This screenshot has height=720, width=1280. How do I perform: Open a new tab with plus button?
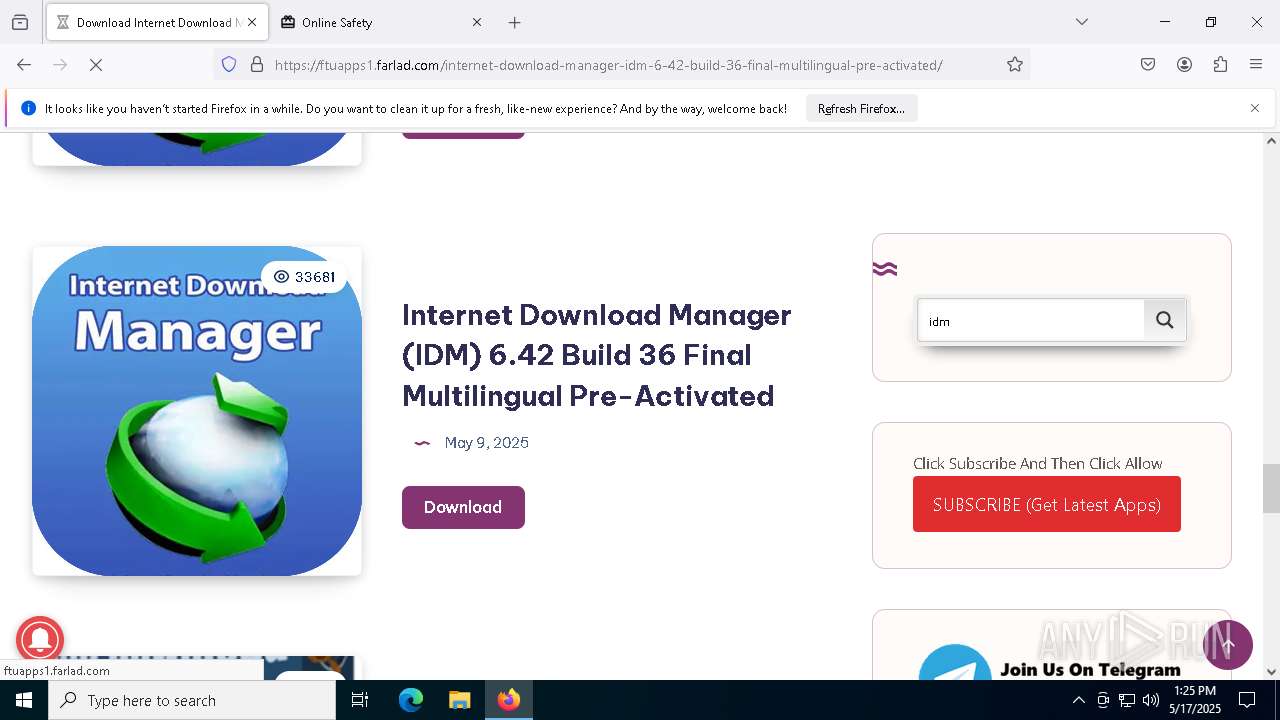514,22
